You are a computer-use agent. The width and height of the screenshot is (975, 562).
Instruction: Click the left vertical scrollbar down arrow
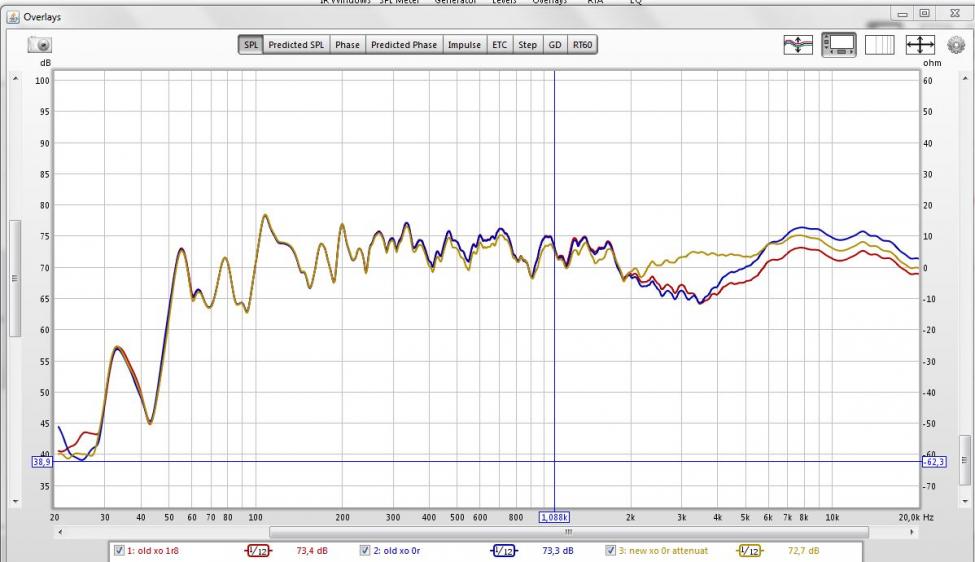click(x=16, y=501)
